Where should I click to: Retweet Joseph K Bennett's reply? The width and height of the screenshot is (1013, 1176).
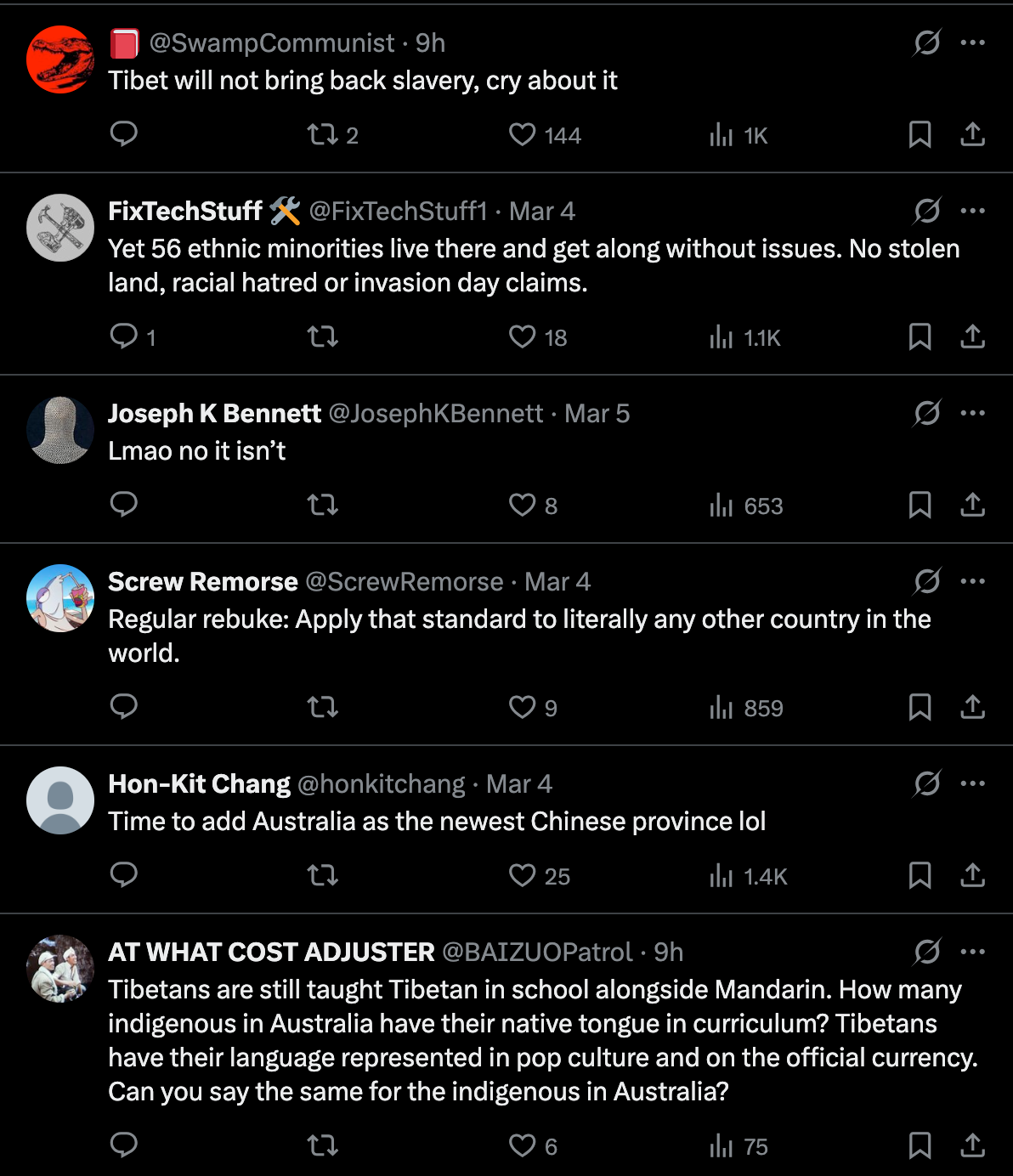click(x=323, y=505)
